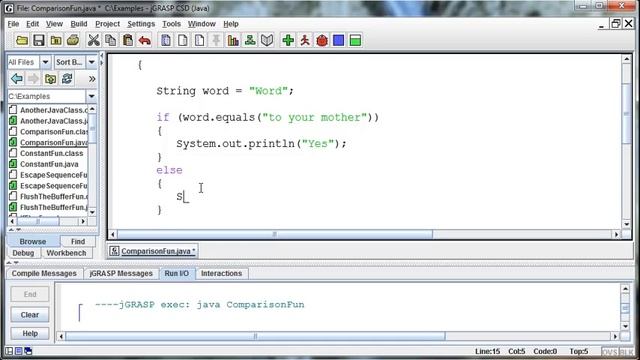640x360 pixels.
Task: Click the third window layout icon in status bar
Action: 28,351
